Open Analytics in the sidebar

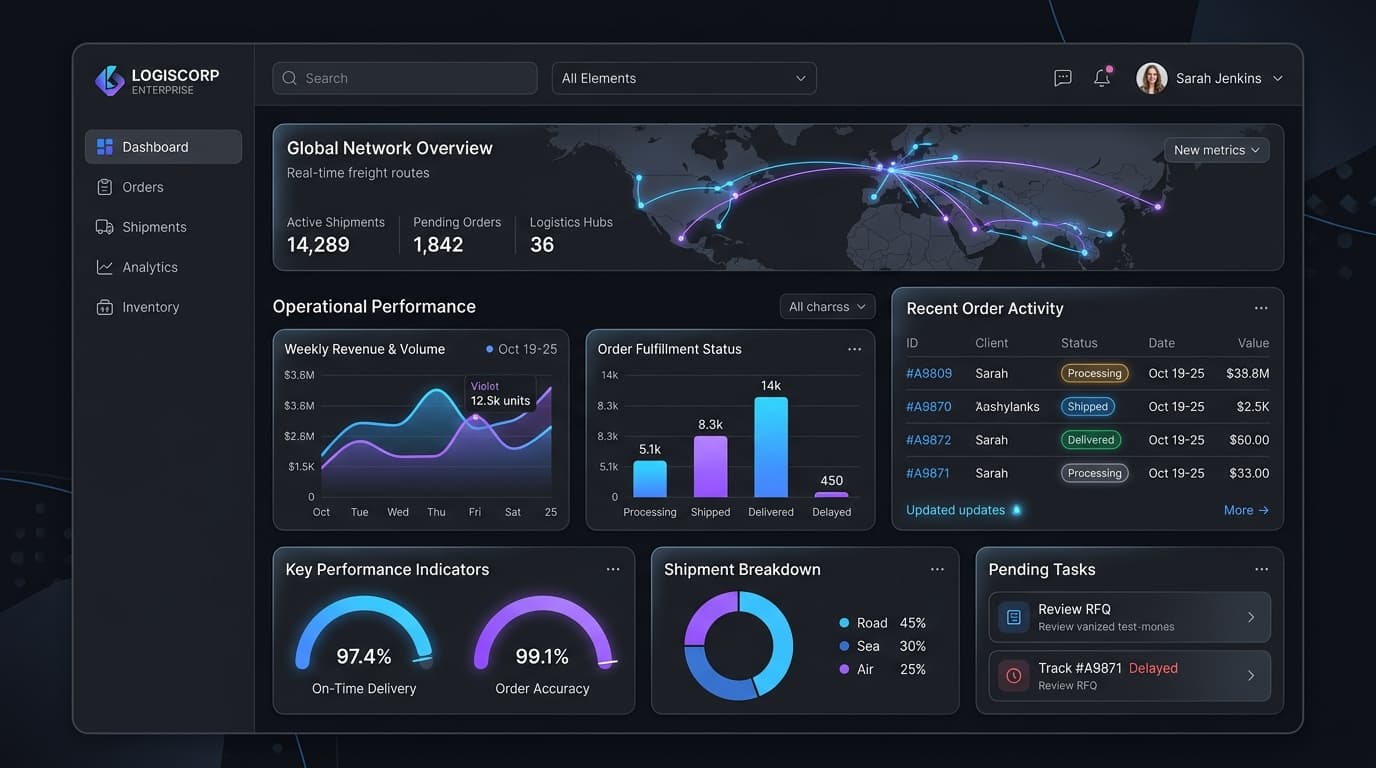(163, 267)
